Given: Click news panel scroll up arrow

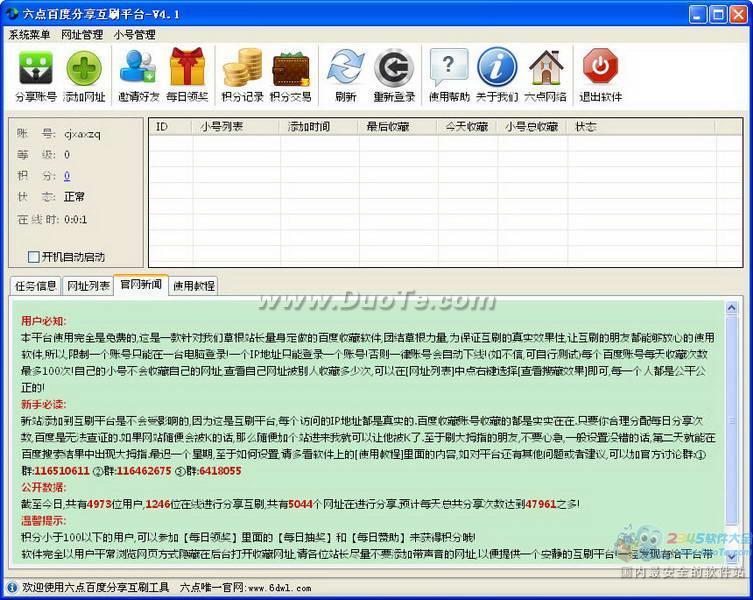Looking at the screenshot, I should [x=731, y=307].
